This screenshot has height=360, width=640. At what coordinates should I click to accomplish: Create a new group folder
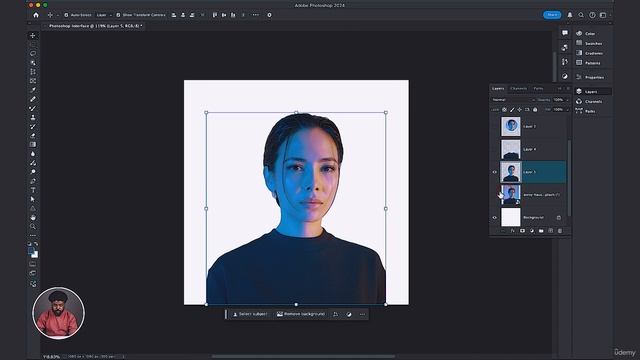[541, 231]
